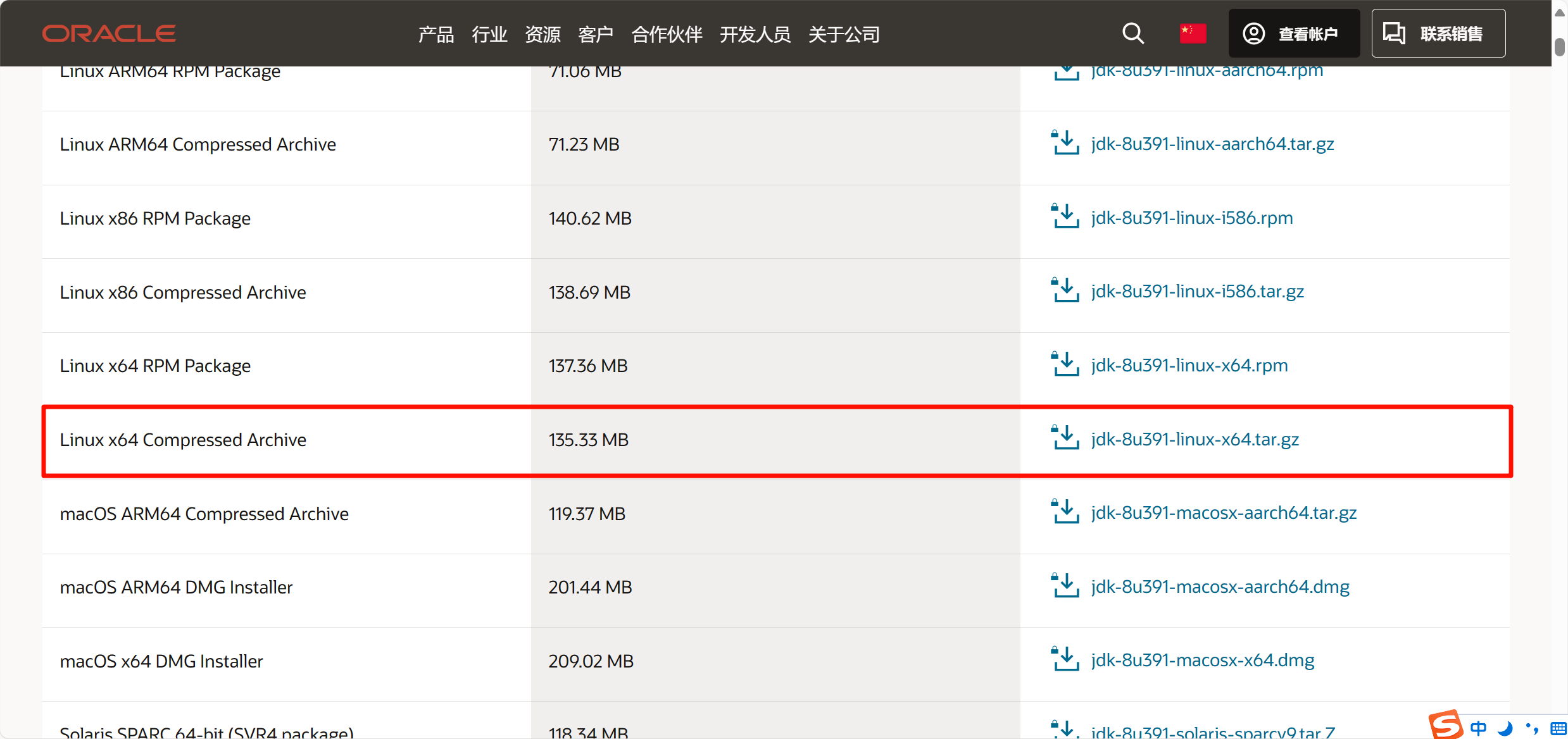Click the Sogou input method S icon

point(1446,724)
